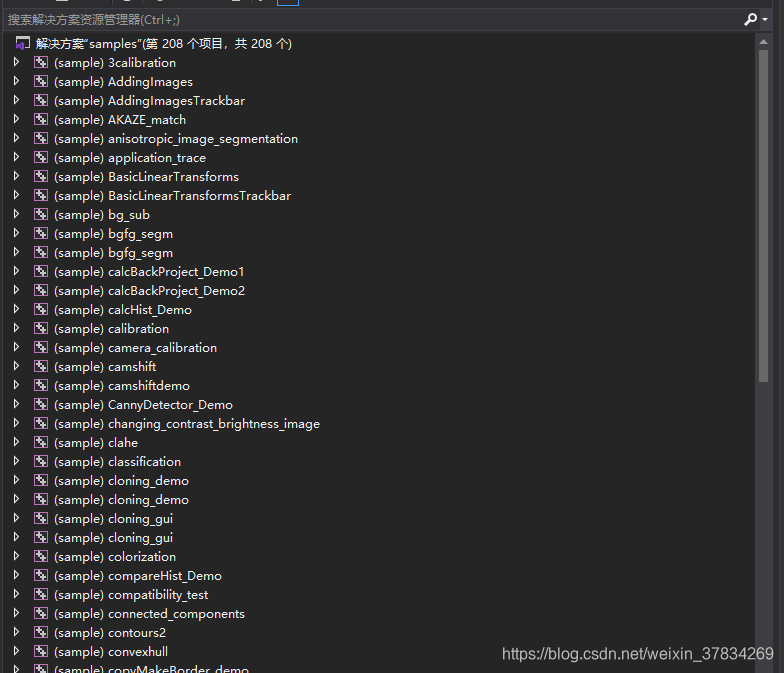
Task: Click the project icon for calcBackProject_Demo2
Action: [x=41, y=290]
